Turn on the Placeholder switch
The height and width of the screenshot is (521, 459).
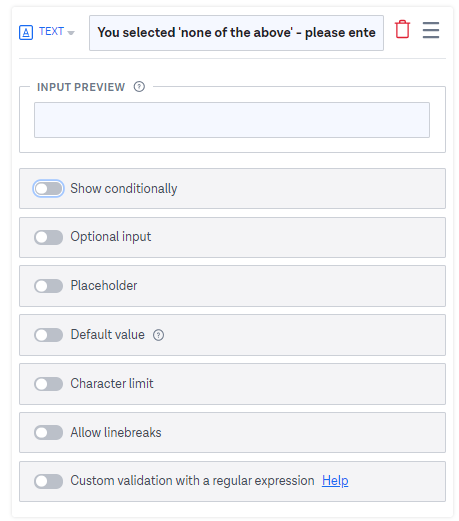(48, 286)
